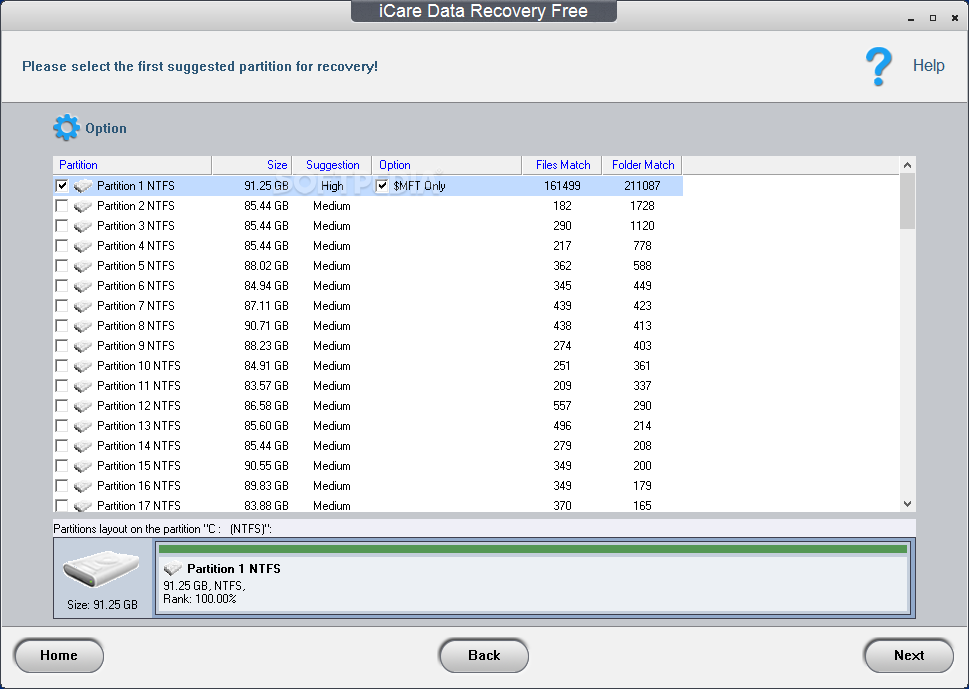Click the Back button

coord(484,655)
